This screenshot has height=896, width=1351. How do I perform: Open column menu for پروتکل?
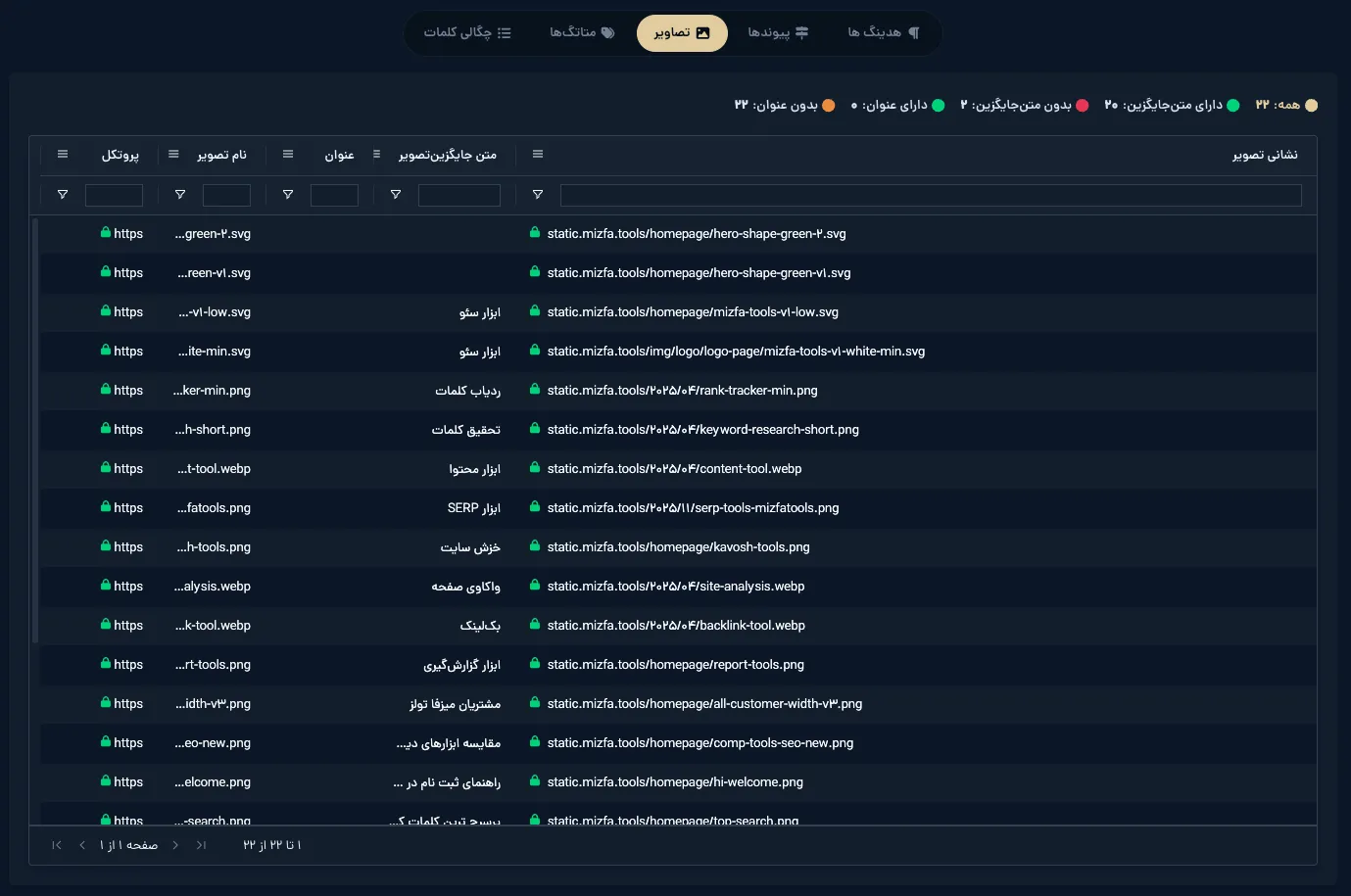click(x=63, y=154)
